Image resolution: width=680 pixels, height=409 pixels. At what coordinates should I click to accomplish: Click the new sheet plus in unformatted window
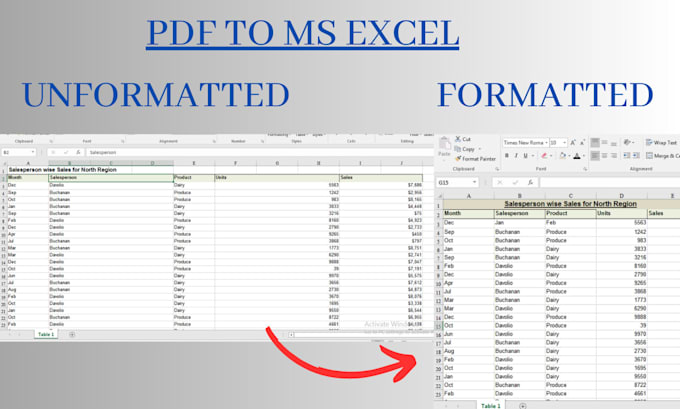[x=72, y=334]
